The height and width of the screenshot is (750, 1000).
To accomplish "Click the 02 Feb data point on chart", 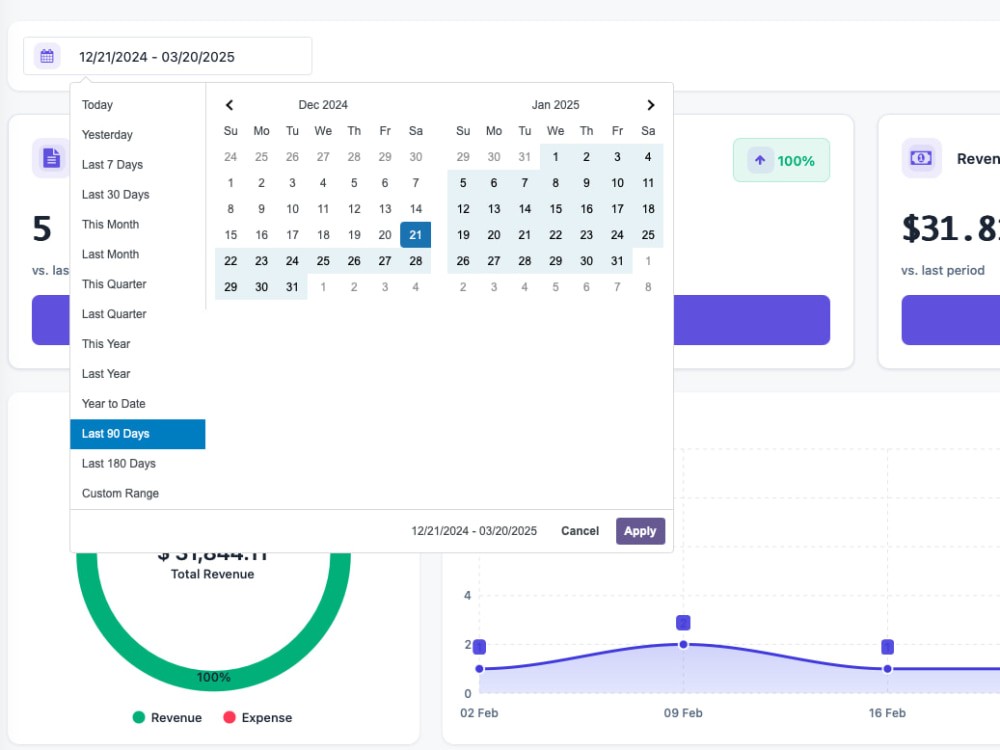I will [480, 668].
